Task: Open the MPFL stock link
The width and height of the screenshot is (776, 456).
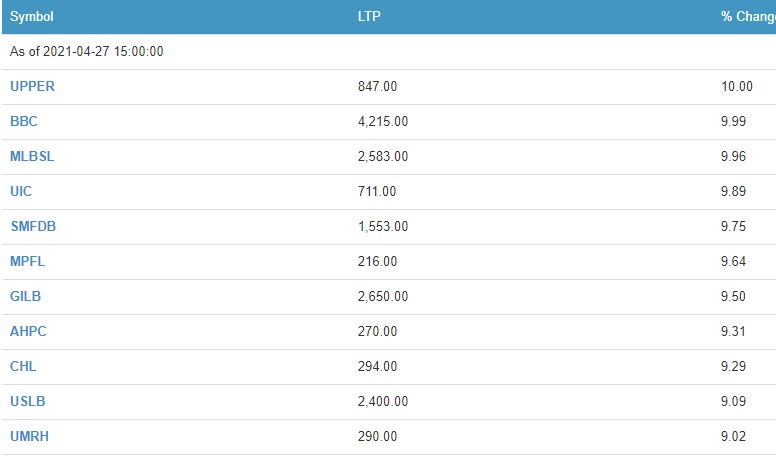Action: point(28,262)
